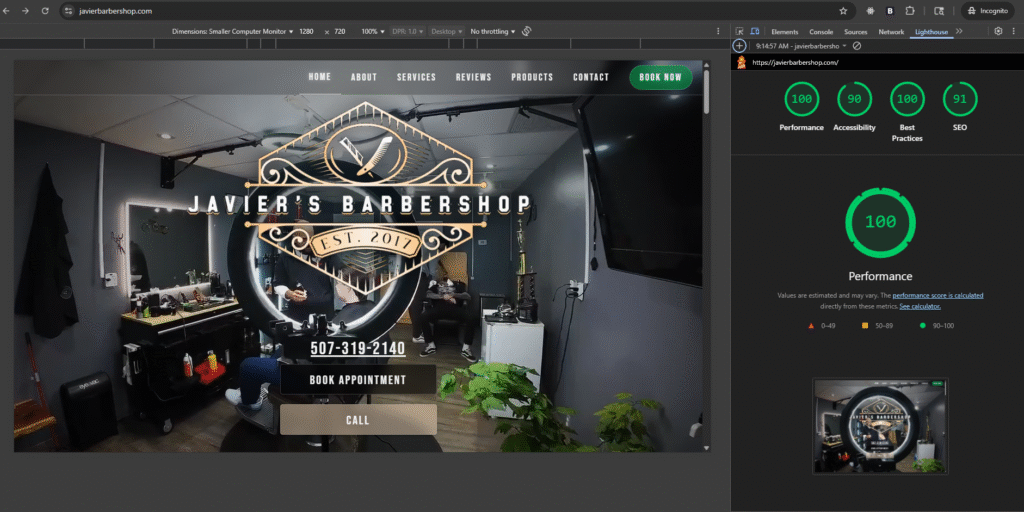Image resolution: width=1024 pixels, height=512 pixels.
Task: Click the green Book Now button
Action: pos(660,77)
